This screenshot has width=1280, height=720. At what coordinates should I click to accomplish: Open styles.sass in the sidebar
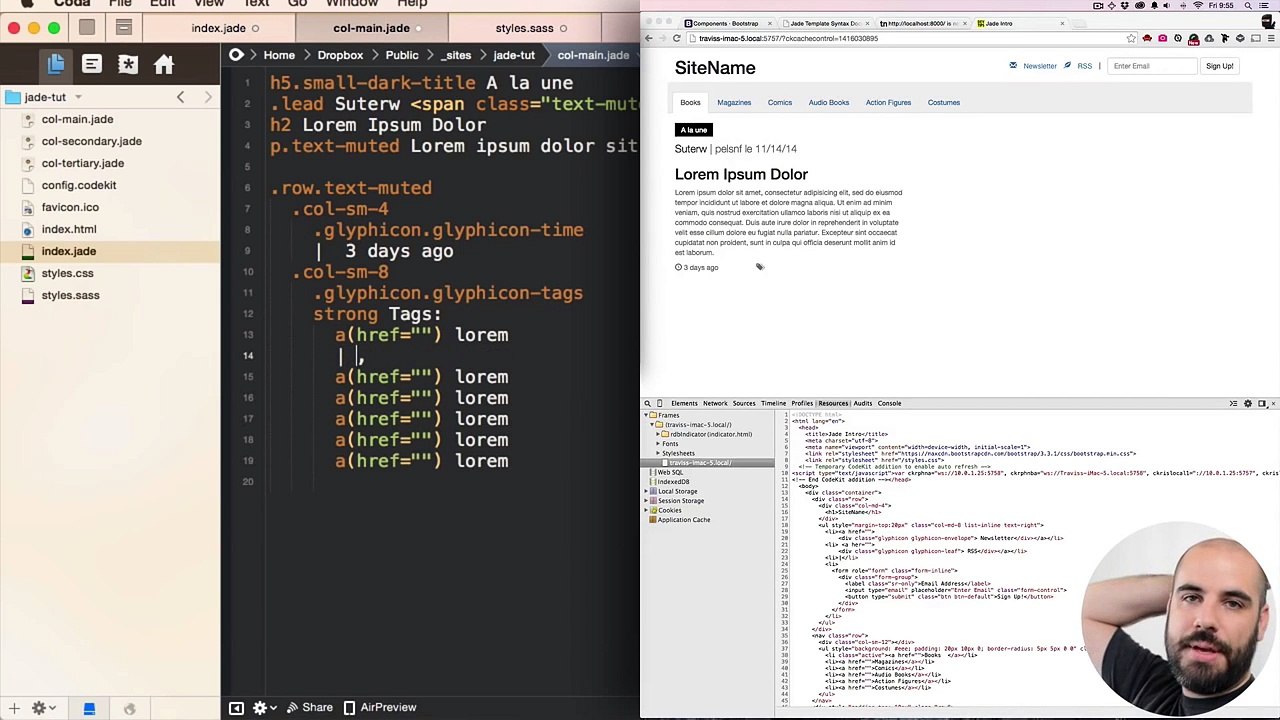tap(70, 295)
